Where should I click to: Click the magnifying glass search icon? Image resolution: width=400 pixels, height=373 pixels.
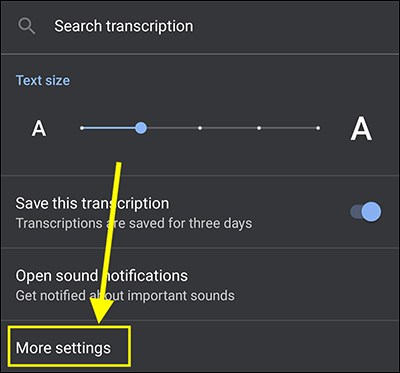pyautogui.click(x=27, y=26)
